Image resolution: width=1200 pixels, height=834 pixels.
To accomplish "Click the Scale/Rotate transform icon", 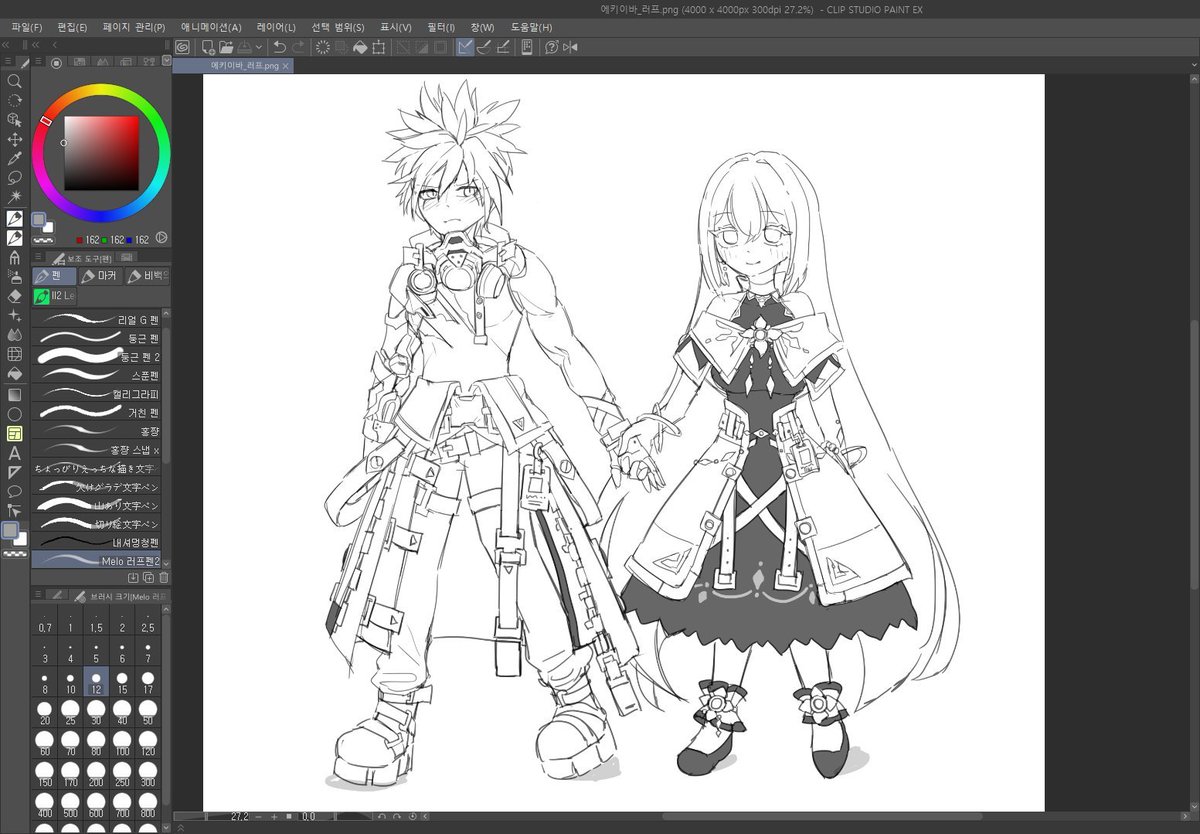I will click(379, 47).
